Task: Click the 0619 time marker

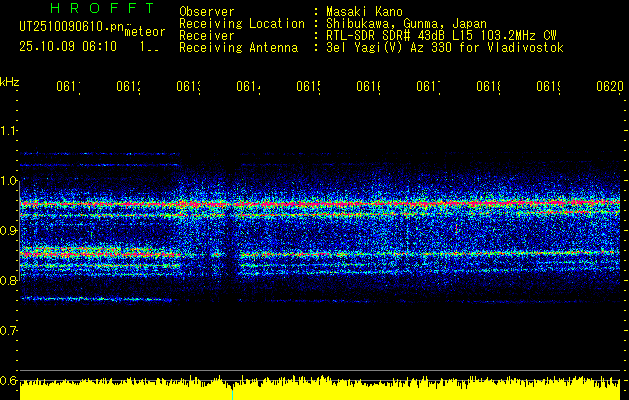Action: pyautogui.click(x=548, y=86)
